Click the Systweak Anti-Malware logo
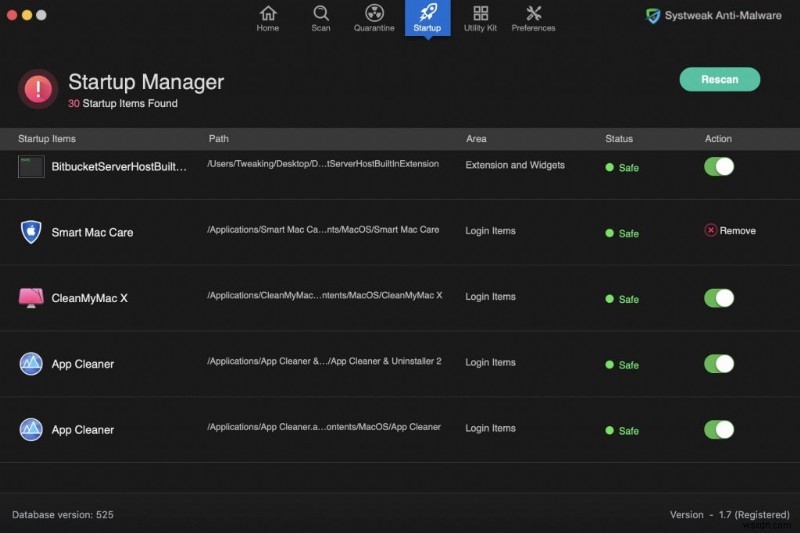 [653, 15]
